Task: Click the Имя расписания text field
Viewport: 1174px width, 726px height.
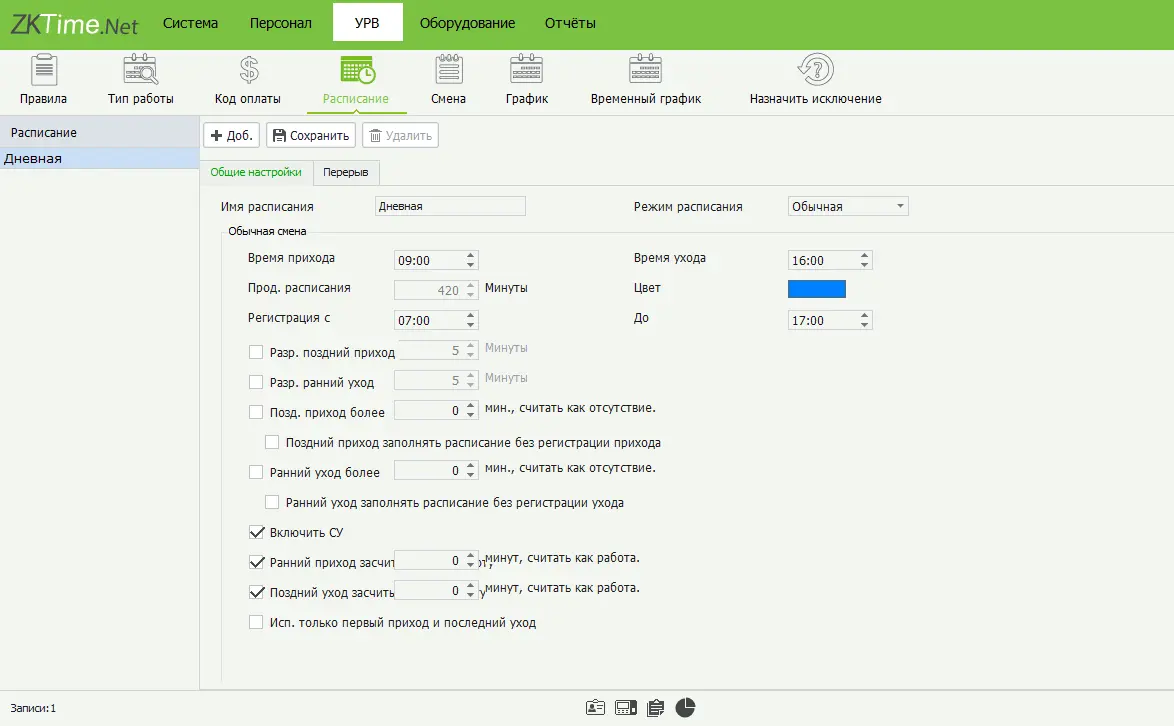Action: 449,207
